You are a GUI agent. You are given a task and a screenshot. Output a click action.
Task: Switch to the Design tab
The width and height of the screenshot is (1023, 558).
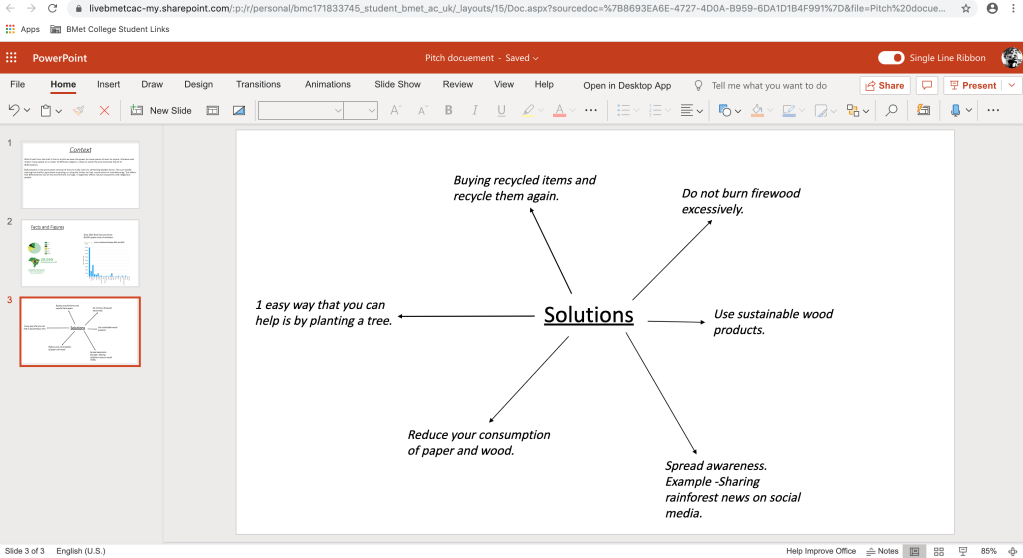[x=198, y=85]
